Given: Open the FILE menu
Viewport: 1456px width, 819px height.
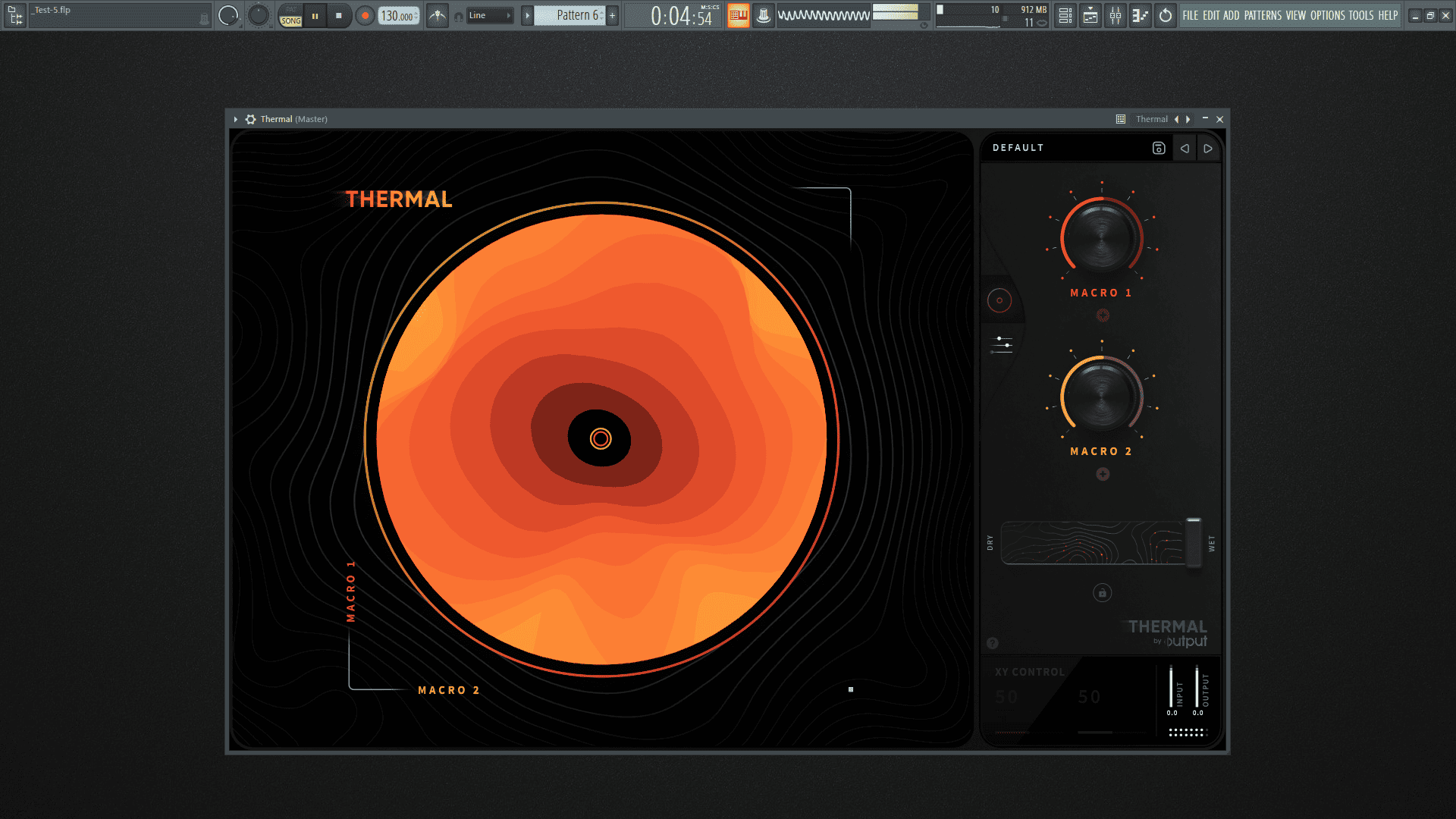Looking at the screenshot, I should 1190,15.
